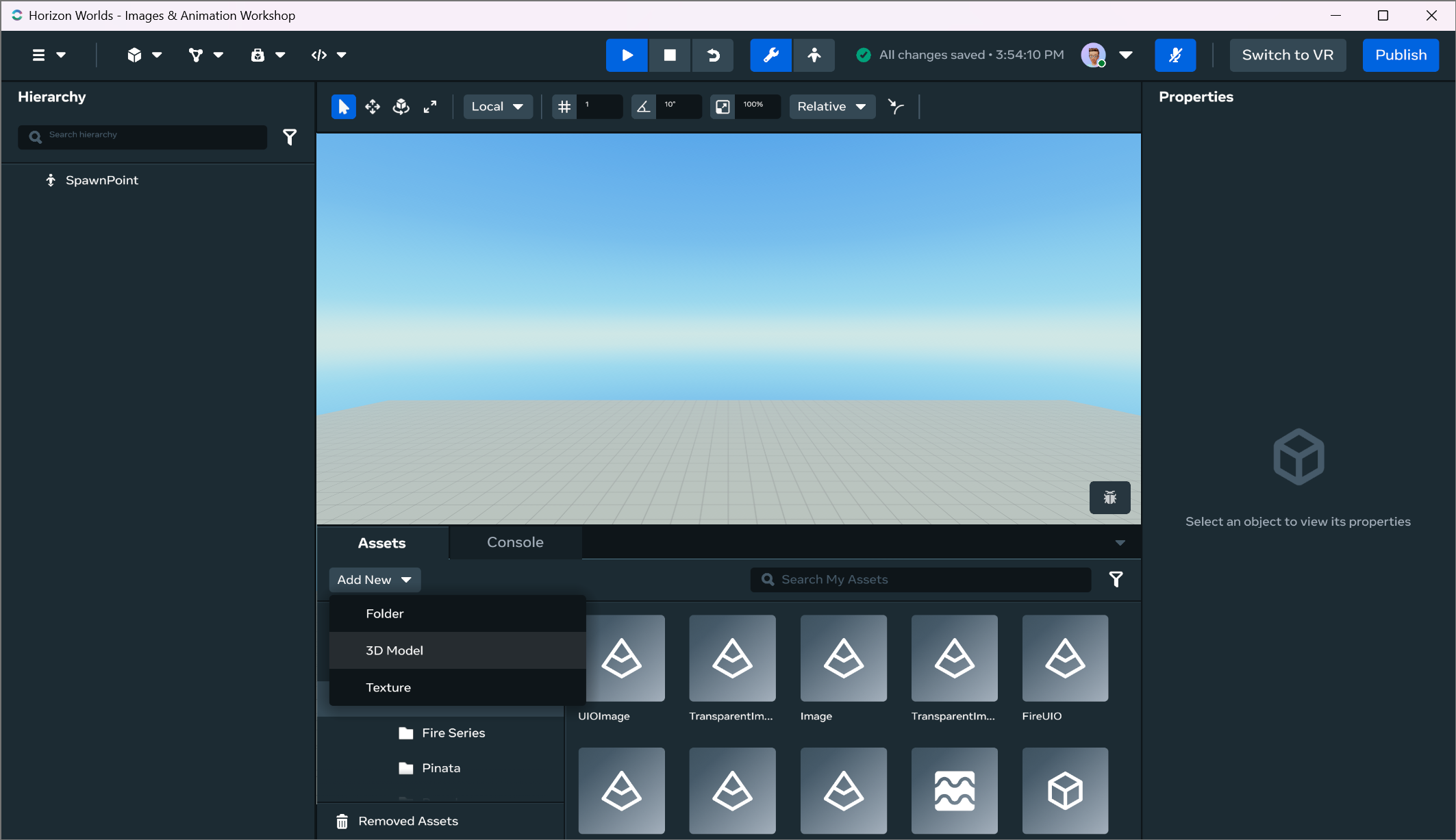Publish the world
1456x840 pixels.
1401,55
